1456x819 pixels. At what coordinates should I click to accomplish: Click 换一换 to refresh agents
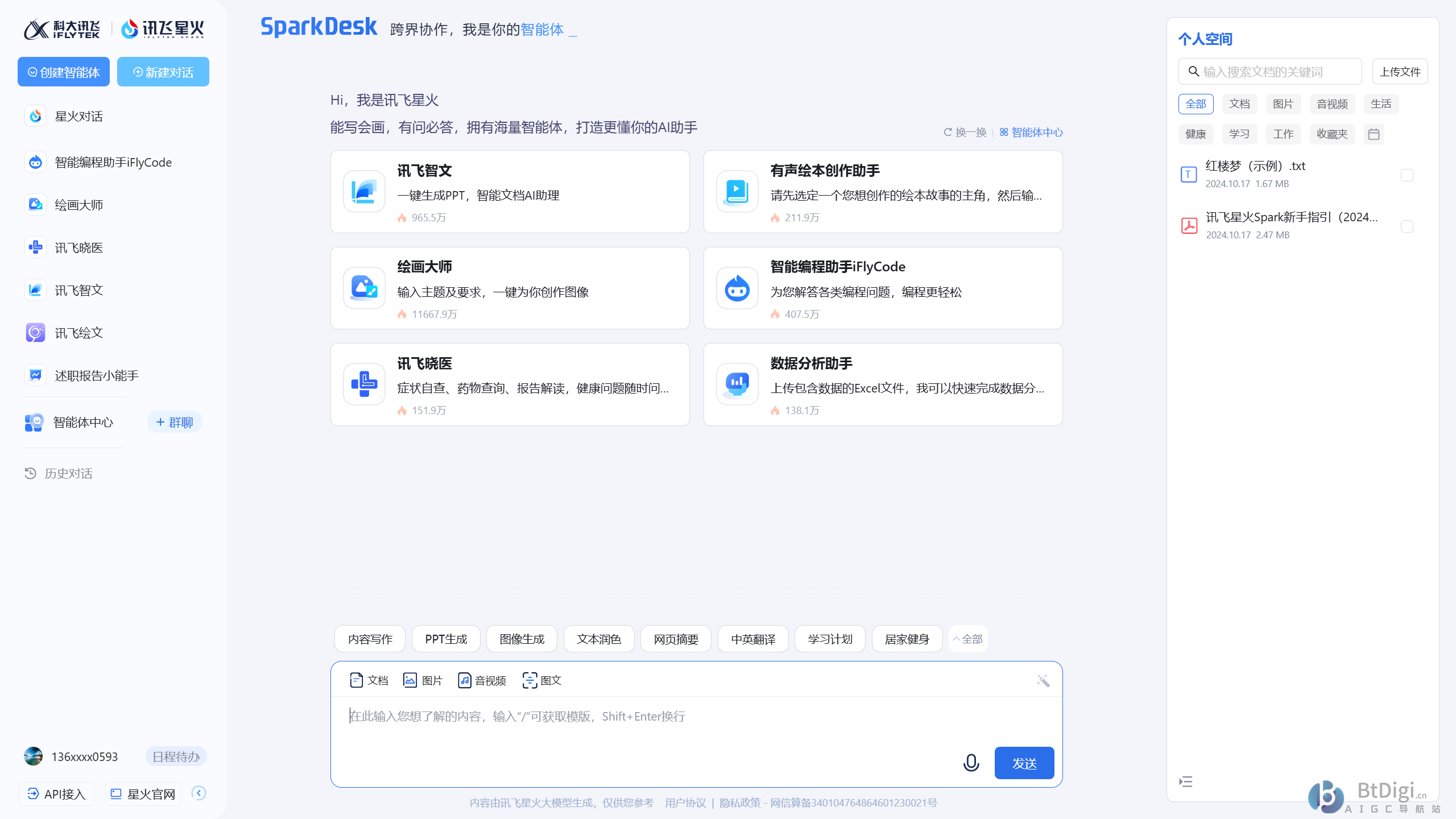coord(965,132)
